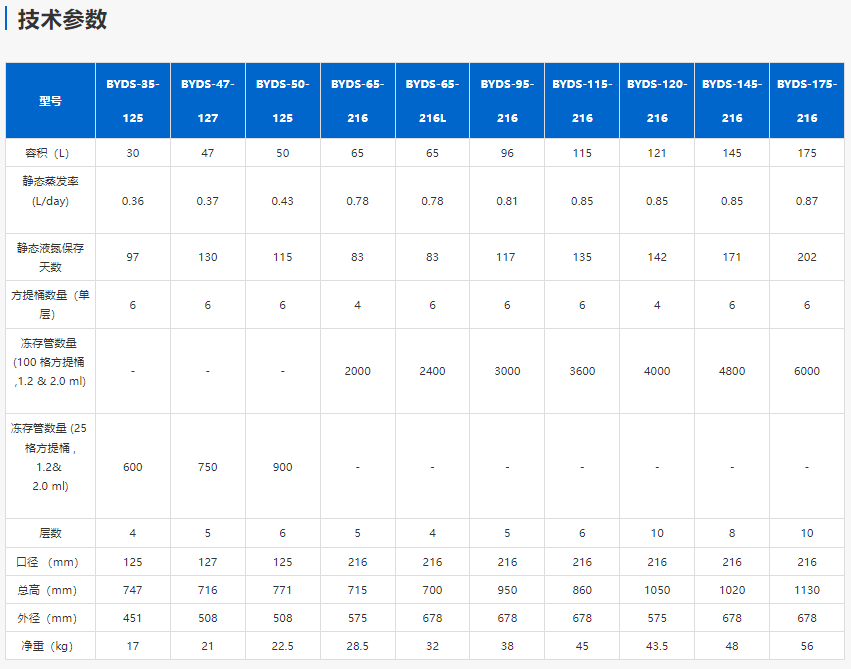The image size is (851, 669).
Task: Select the BYDS-120-216 column header
Action: point(657,101)
